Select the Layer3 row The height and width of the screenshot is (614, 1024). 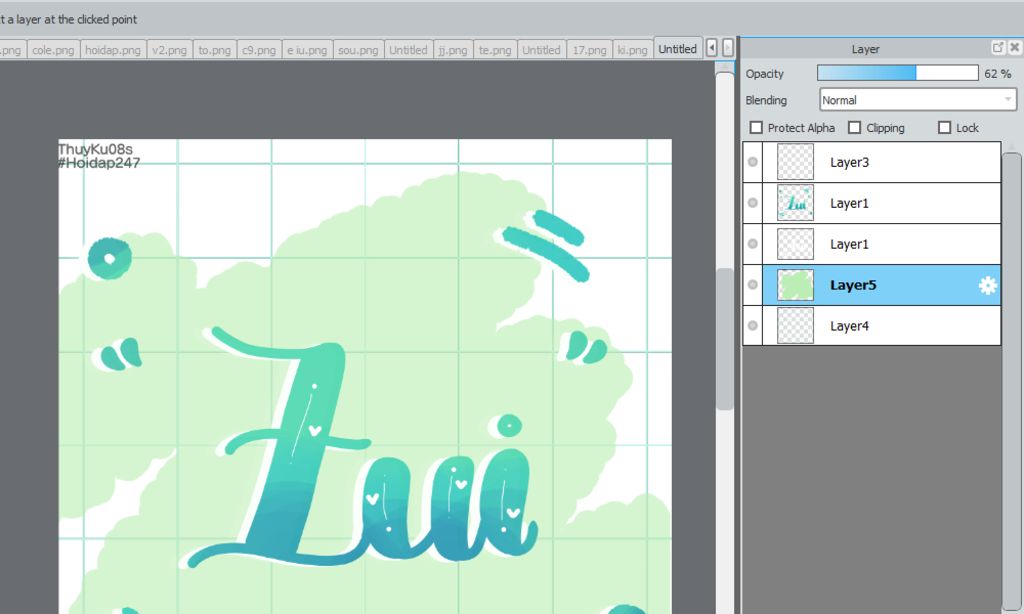pos(872,162)
